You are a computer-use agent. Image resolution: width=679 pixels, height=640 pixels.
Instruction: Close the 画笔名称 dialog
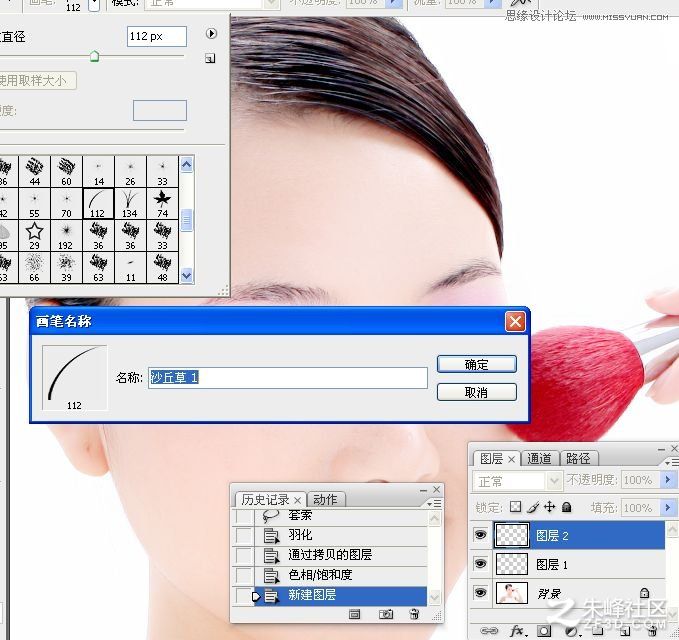[x=515, y=322]
